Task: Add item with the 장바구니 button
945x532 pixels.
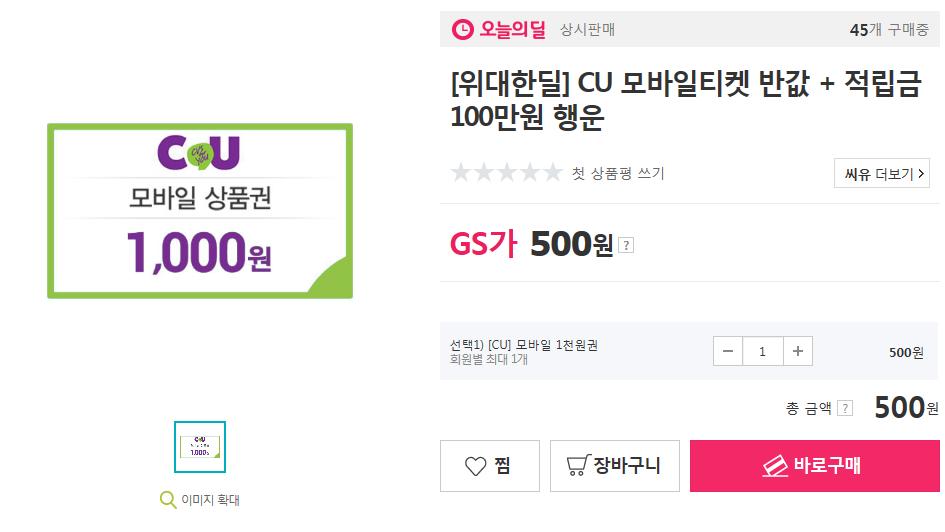Action: point(615,466)
